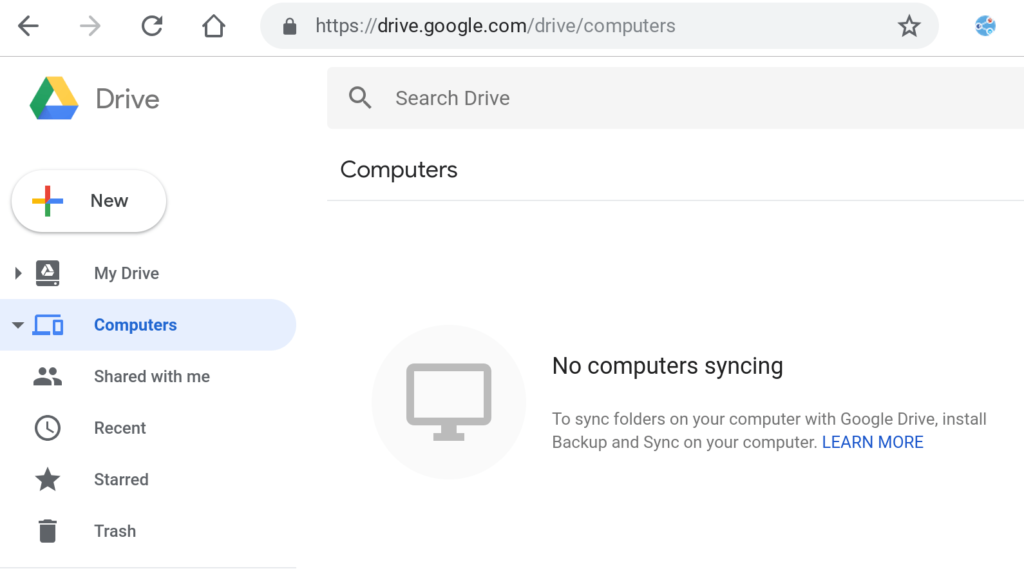Click the browser forward arrow

coord(90,26)
